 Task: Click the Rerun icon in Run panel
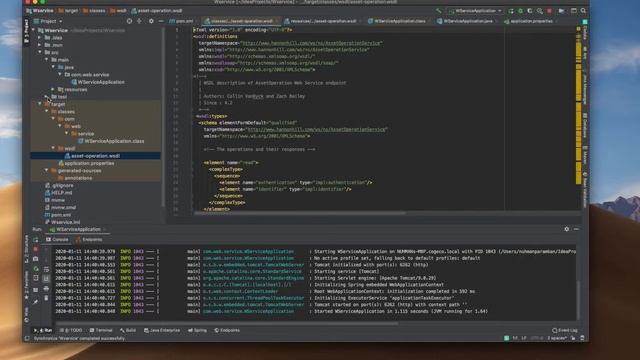pos(36,240)
